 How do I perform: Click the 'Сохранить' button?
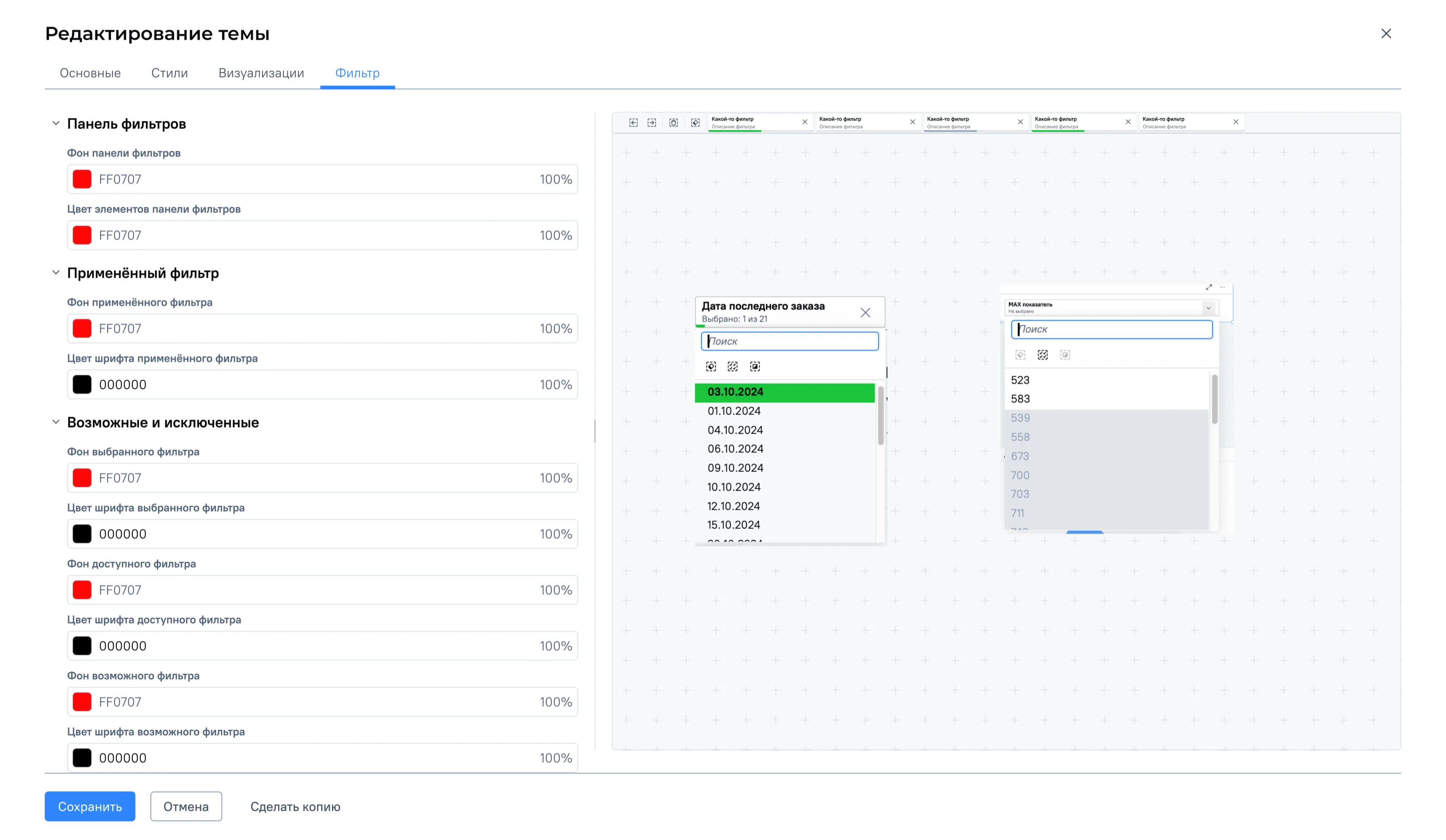(x=90, y=806)
